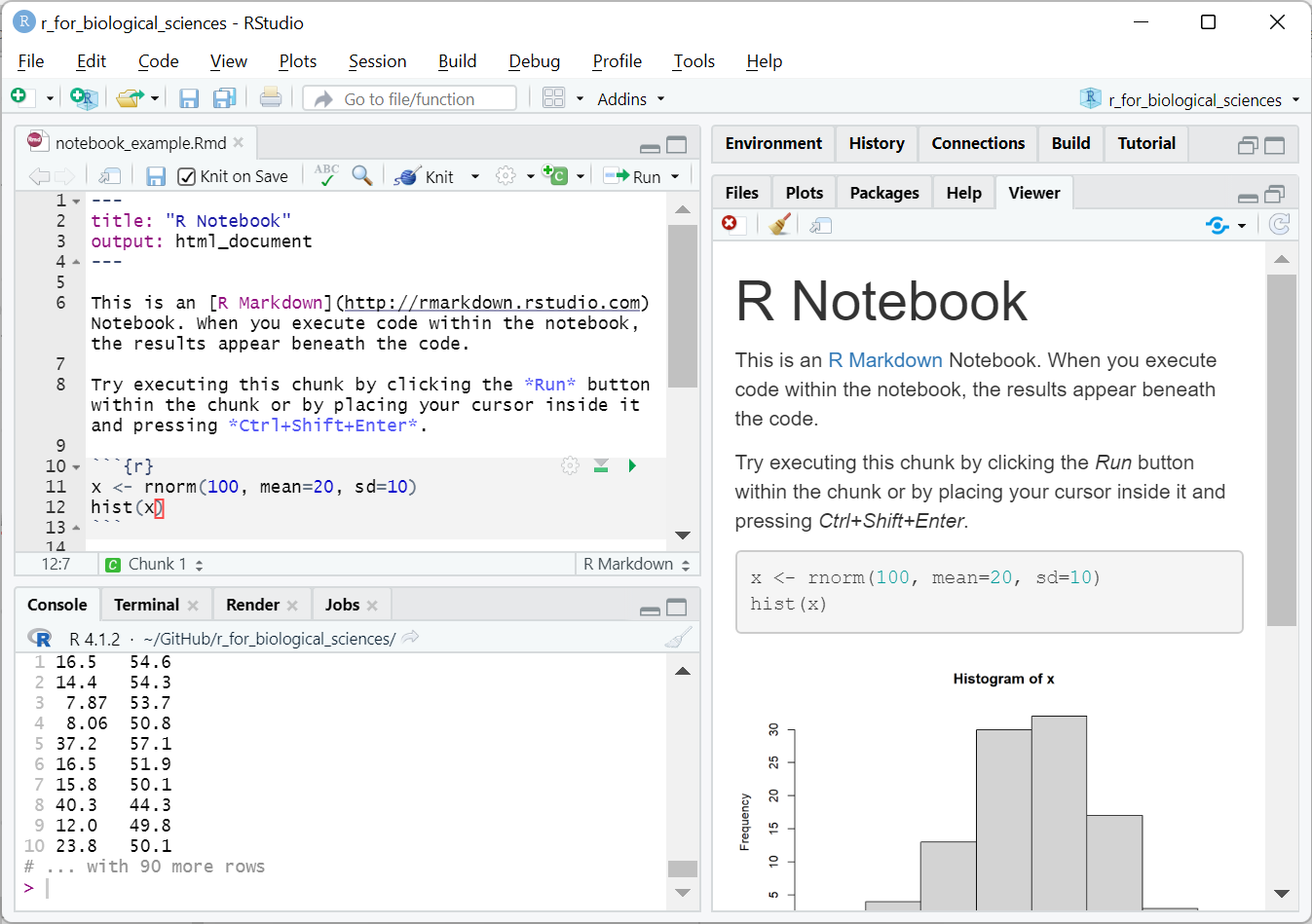Switch to the Packages tab
This screenshot has height=924, width=1312.
coord(883,193)
